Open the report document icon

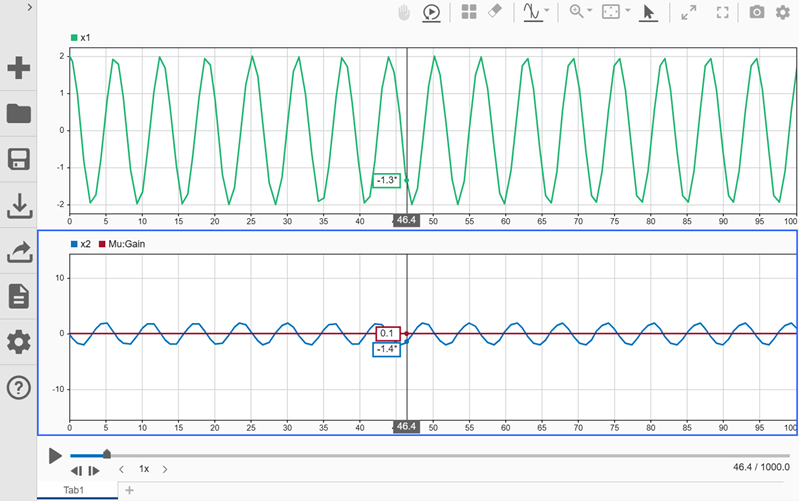[x=19, y=297]
